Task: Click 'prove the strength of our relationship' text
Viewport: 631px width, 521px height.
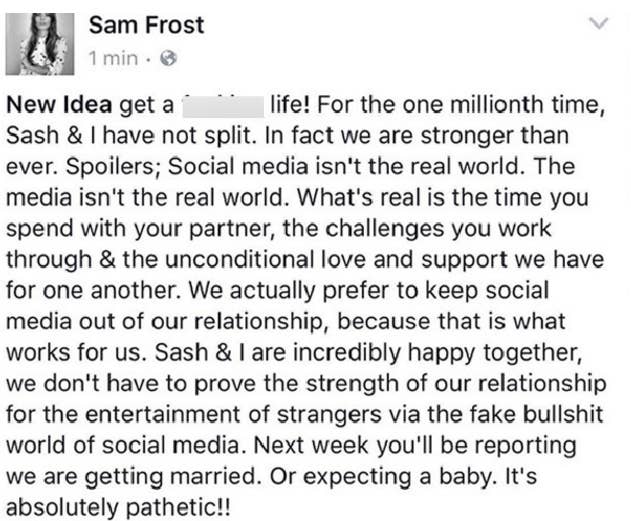Action: pos(400,384)
